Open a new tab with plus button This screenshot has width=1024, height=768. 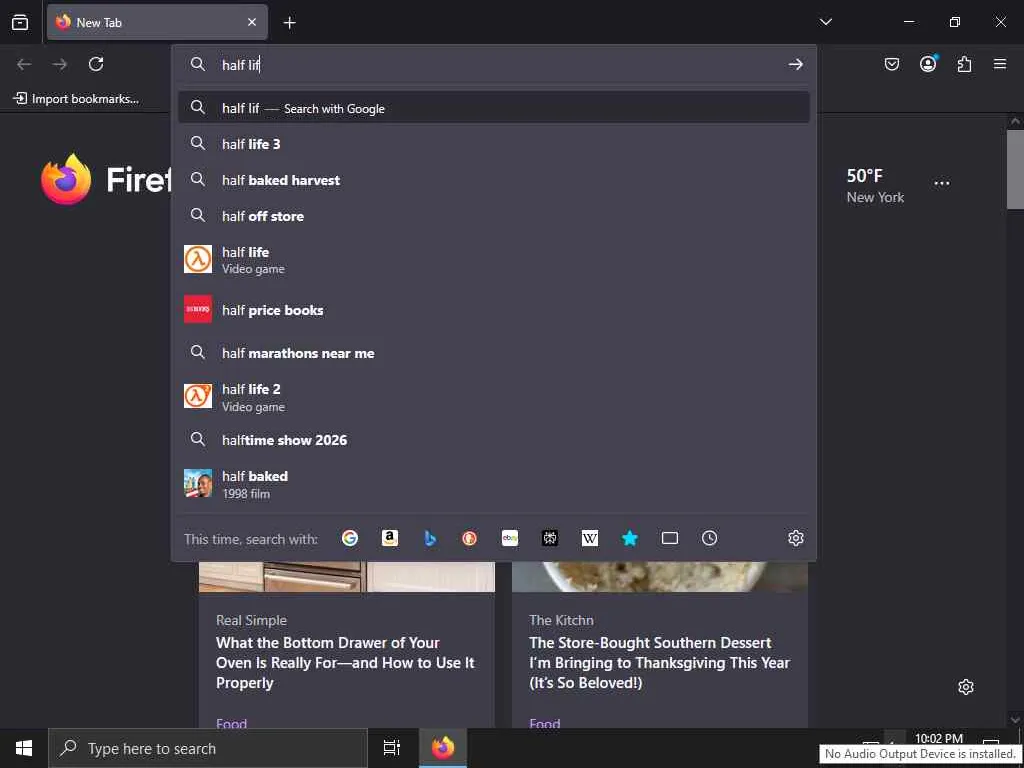(x=289, y=23)
